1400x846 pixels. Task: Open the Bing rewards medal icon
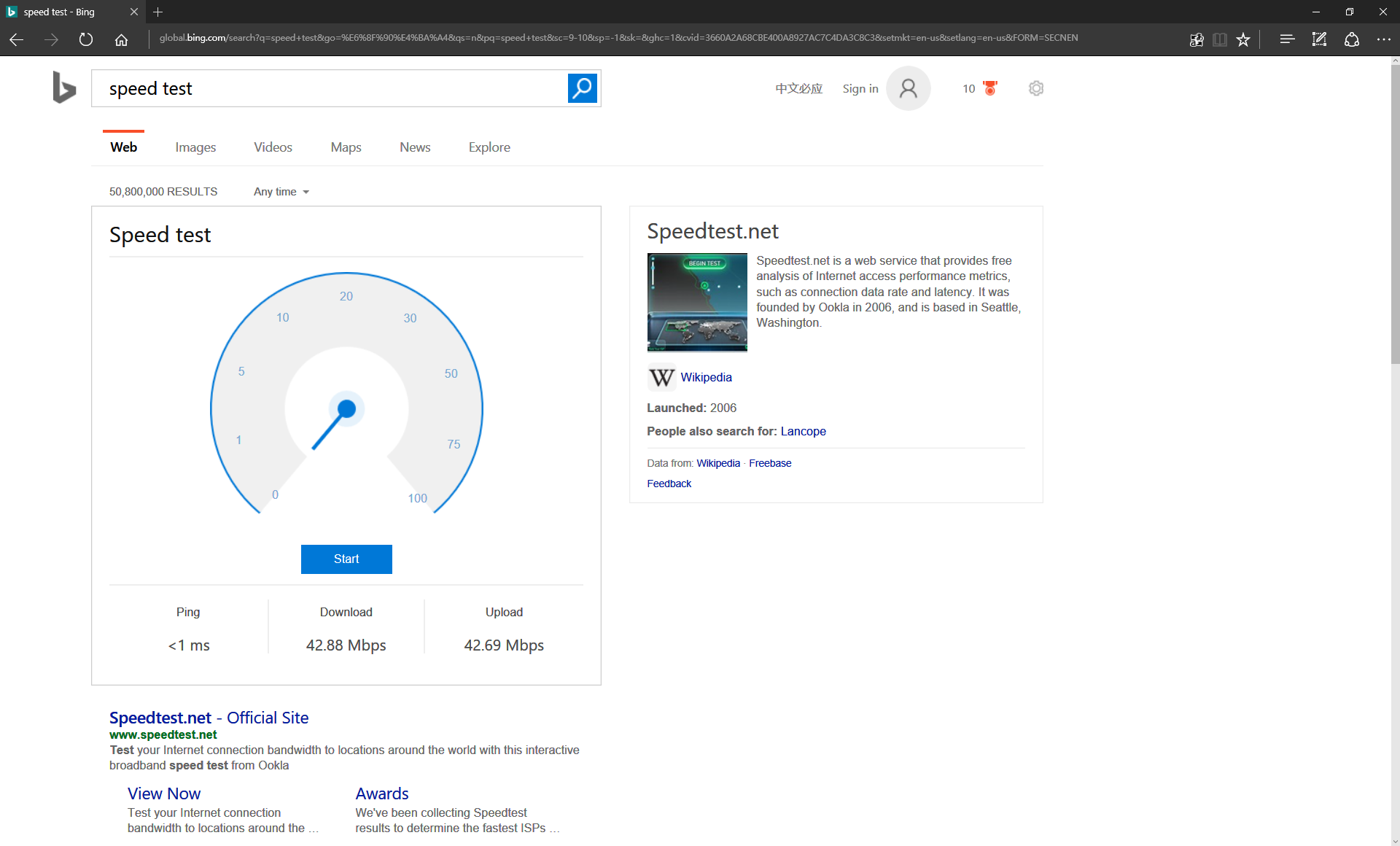990,88
